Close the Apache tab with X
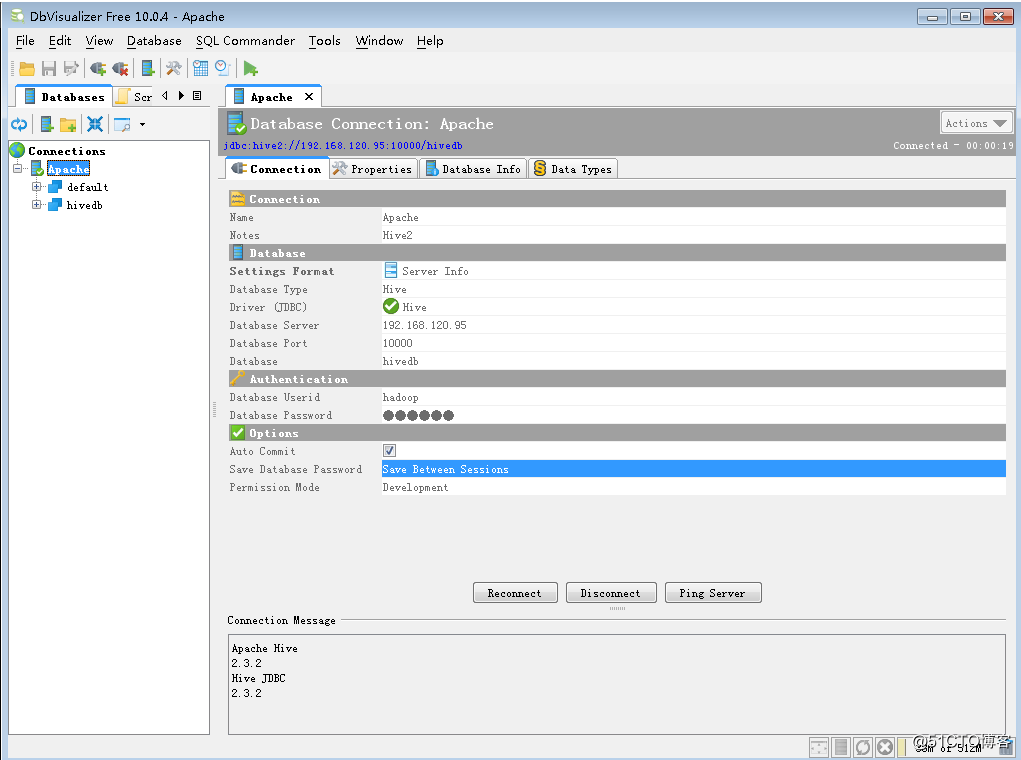 pyautogui.click(x=309, y=96)
